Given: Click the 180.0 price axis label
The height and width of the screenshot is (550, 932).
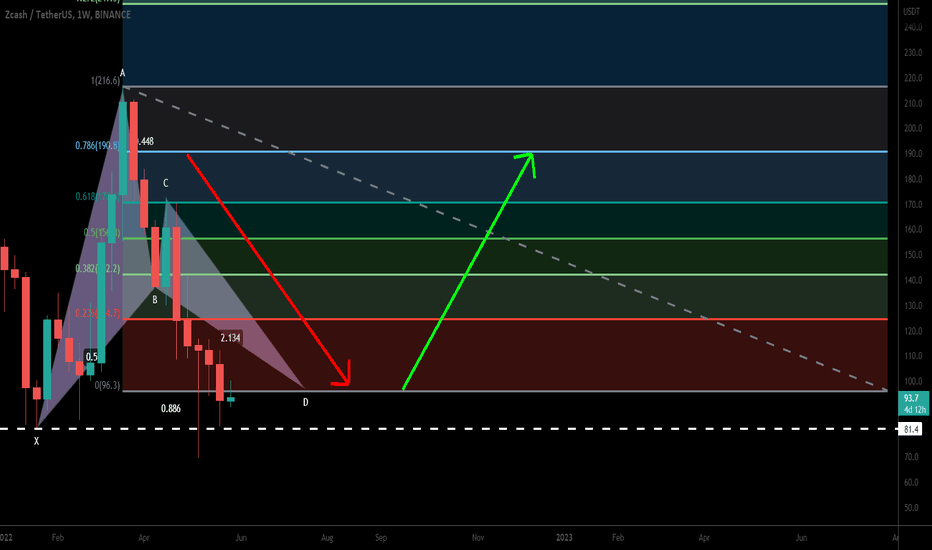Looking at the screenshot, I should tap(913, 179).
